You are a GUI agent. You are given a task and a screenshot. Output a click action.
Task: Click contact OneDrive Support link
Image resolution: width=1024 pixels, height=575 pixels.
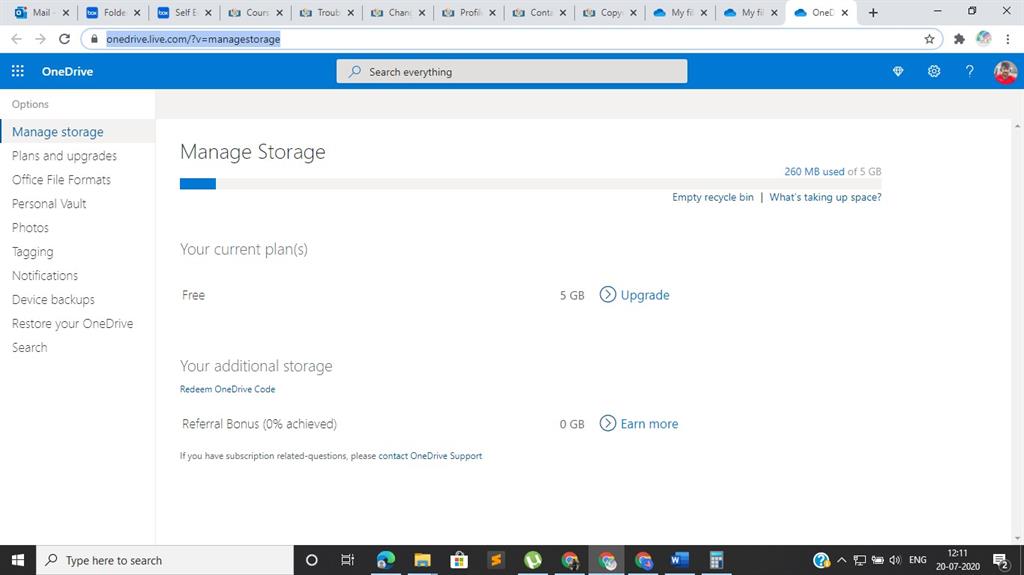[430, 455]
